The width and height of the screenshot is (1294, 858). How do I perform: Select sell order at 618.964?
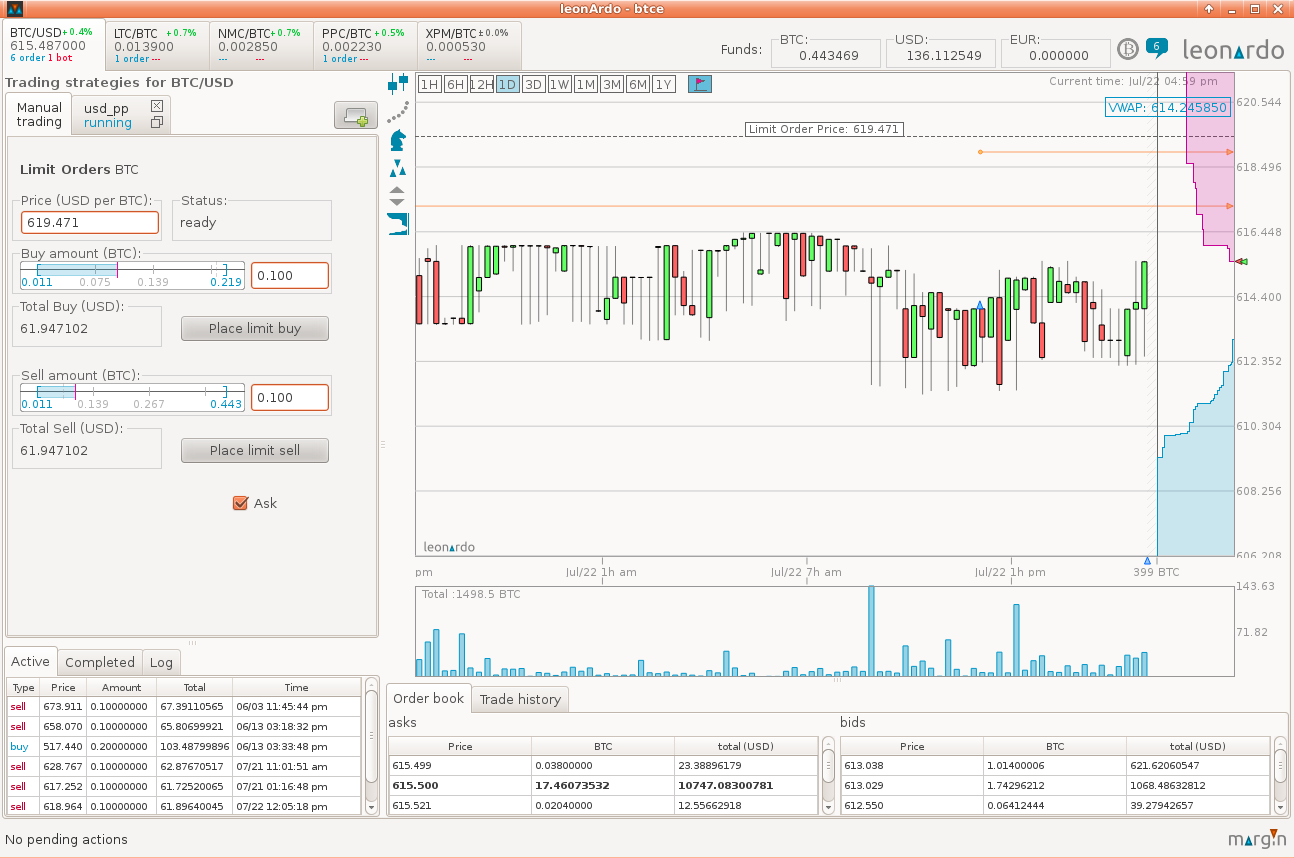(184, 806)
